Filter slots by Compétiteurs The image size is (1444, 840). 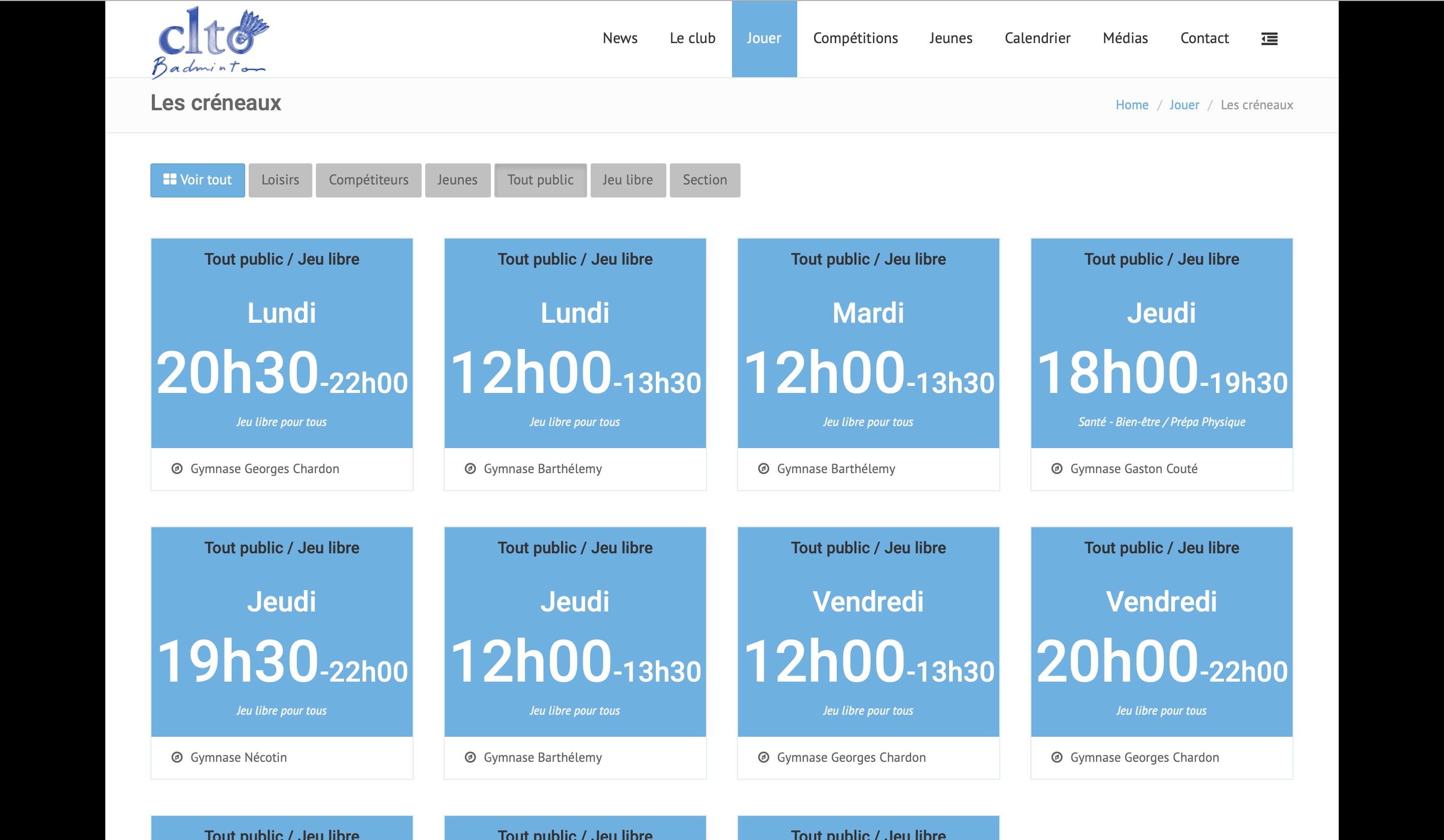[369, 180]
